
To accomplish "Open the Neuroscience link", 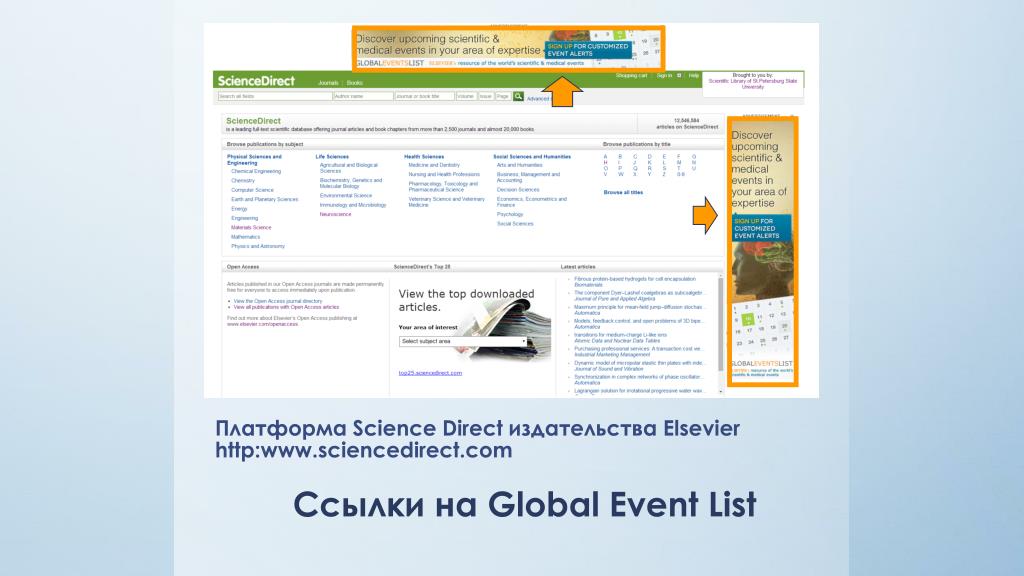I will point(335,214).
